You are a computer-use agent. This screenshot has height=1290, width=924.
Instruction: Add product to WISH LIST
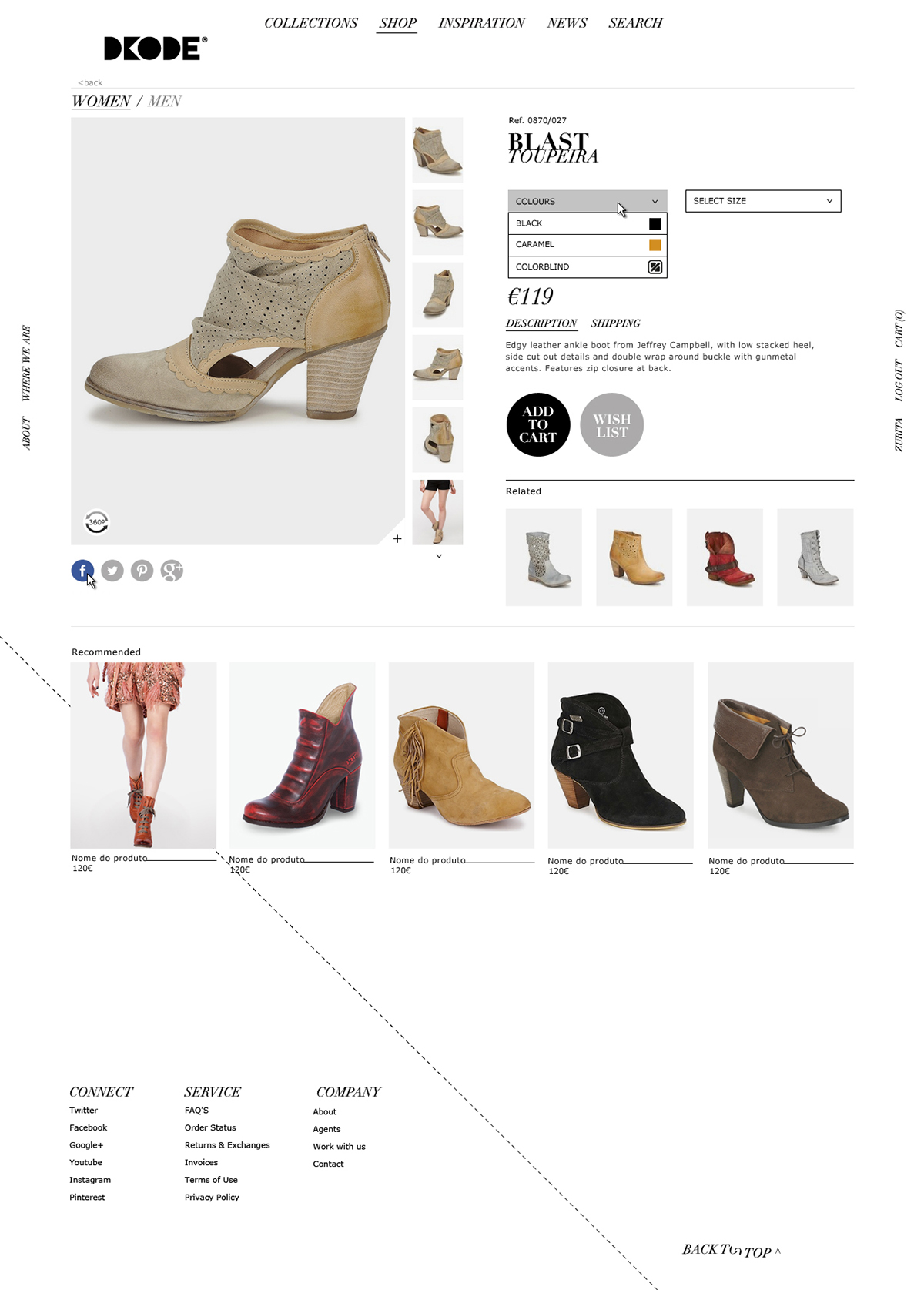tap(611, 424)
